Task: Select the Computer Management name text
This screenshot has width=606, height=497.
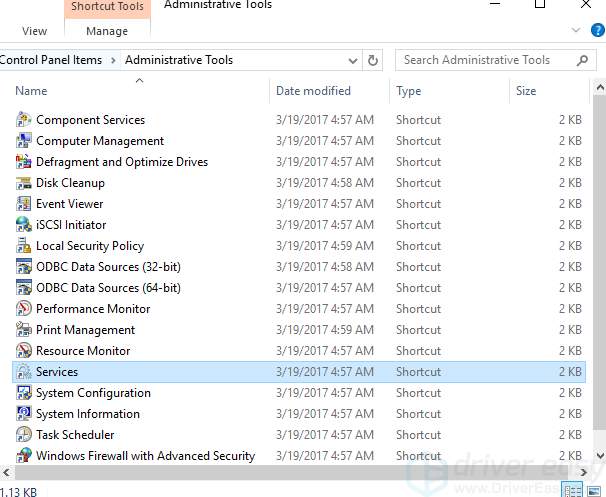Action: (x=100, y=141)
